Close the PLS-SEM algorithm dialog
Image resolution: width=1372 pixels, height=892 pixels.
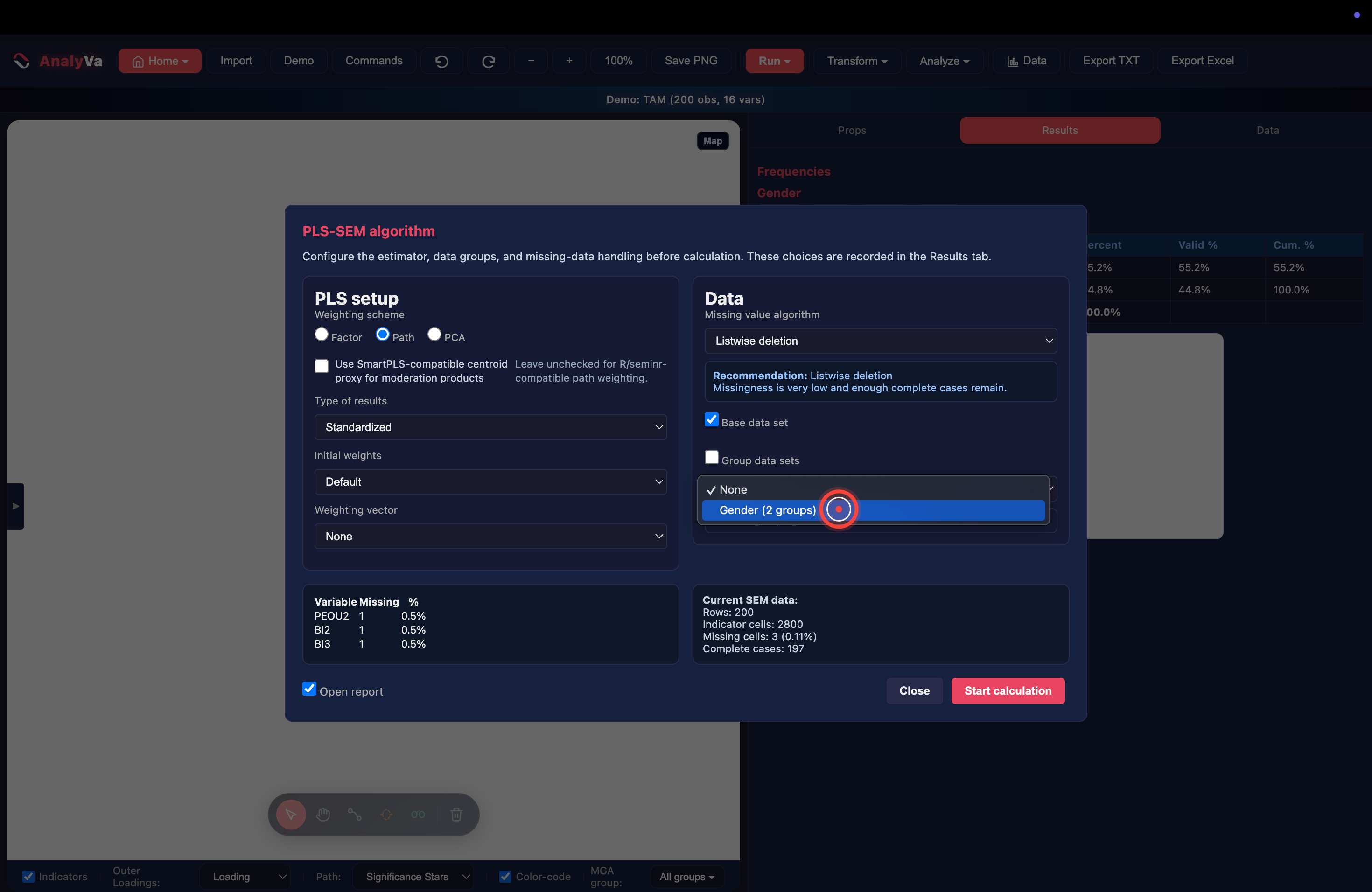click(x=914, y=690)
